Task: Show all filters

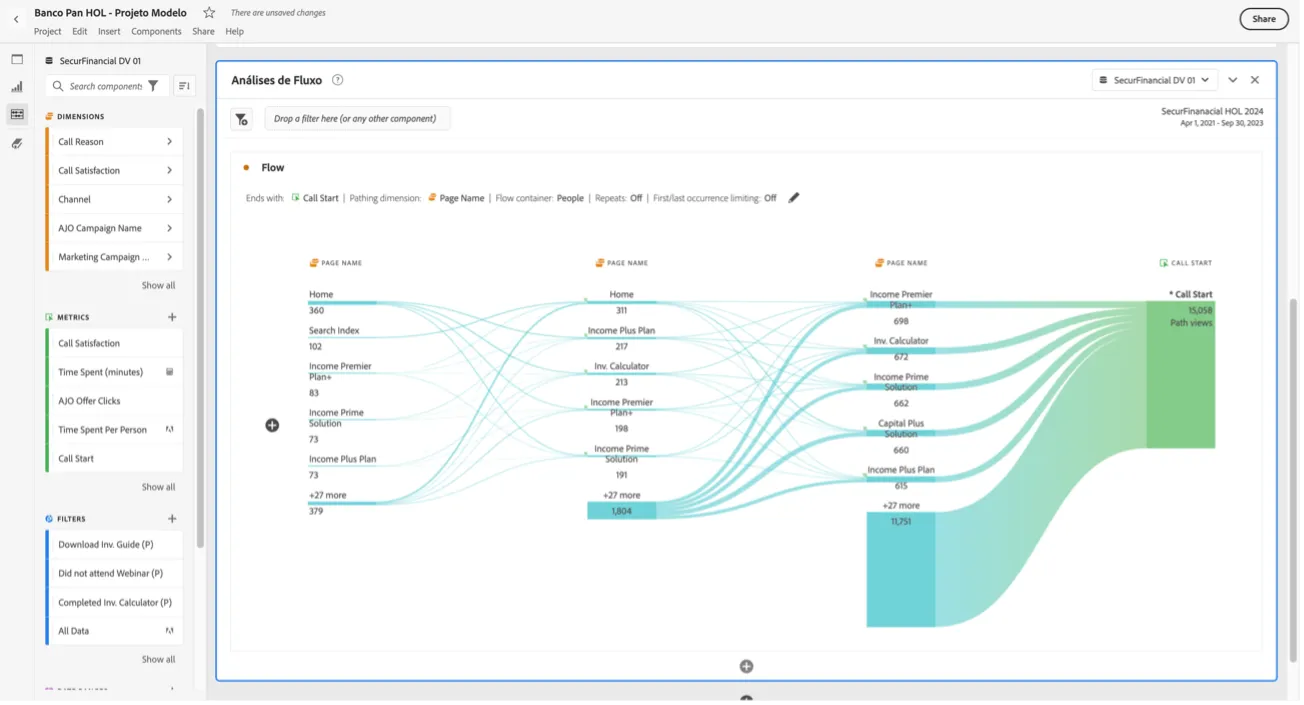Action: point(158,660)
